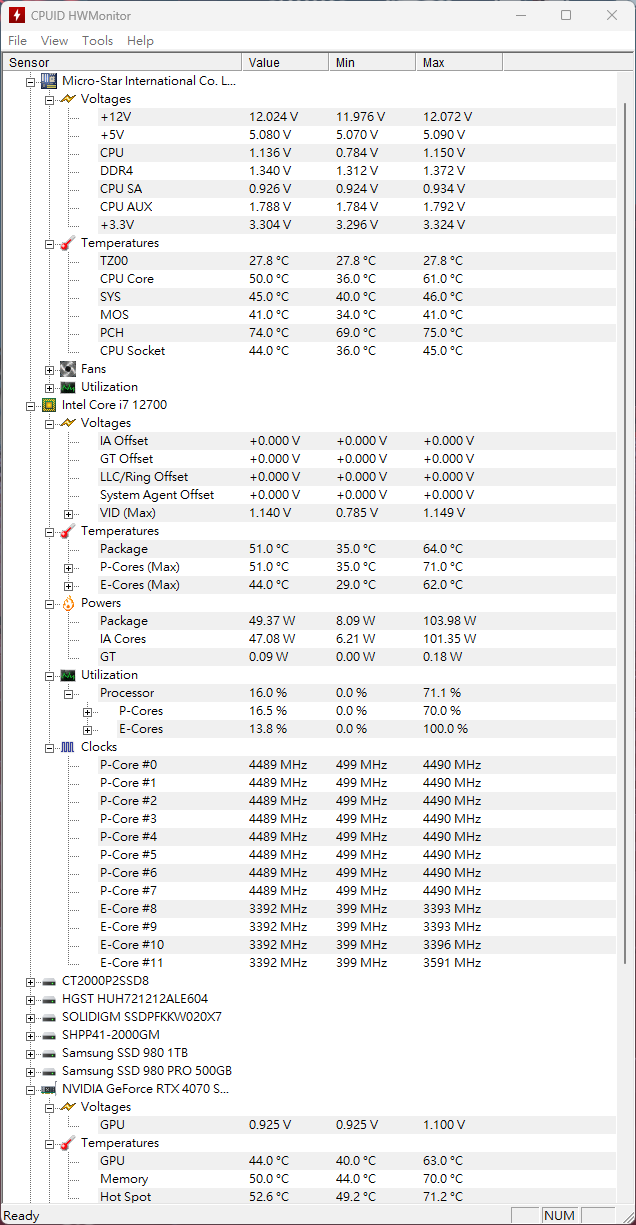Expand the SHPP41-2000GM drive node
The image size is (636, 1225).
click(30, 1035)
